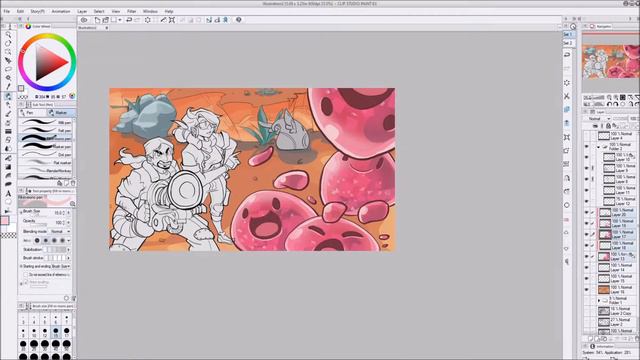Screen dimensions: 640x360
Task: Open the Animation menu
Action: 61,11
